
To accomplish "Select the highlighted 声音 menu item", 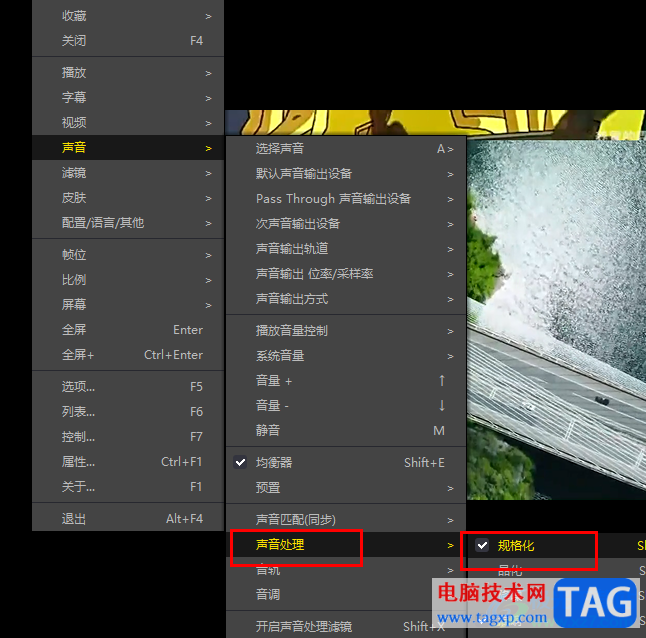I will point(128,147).
